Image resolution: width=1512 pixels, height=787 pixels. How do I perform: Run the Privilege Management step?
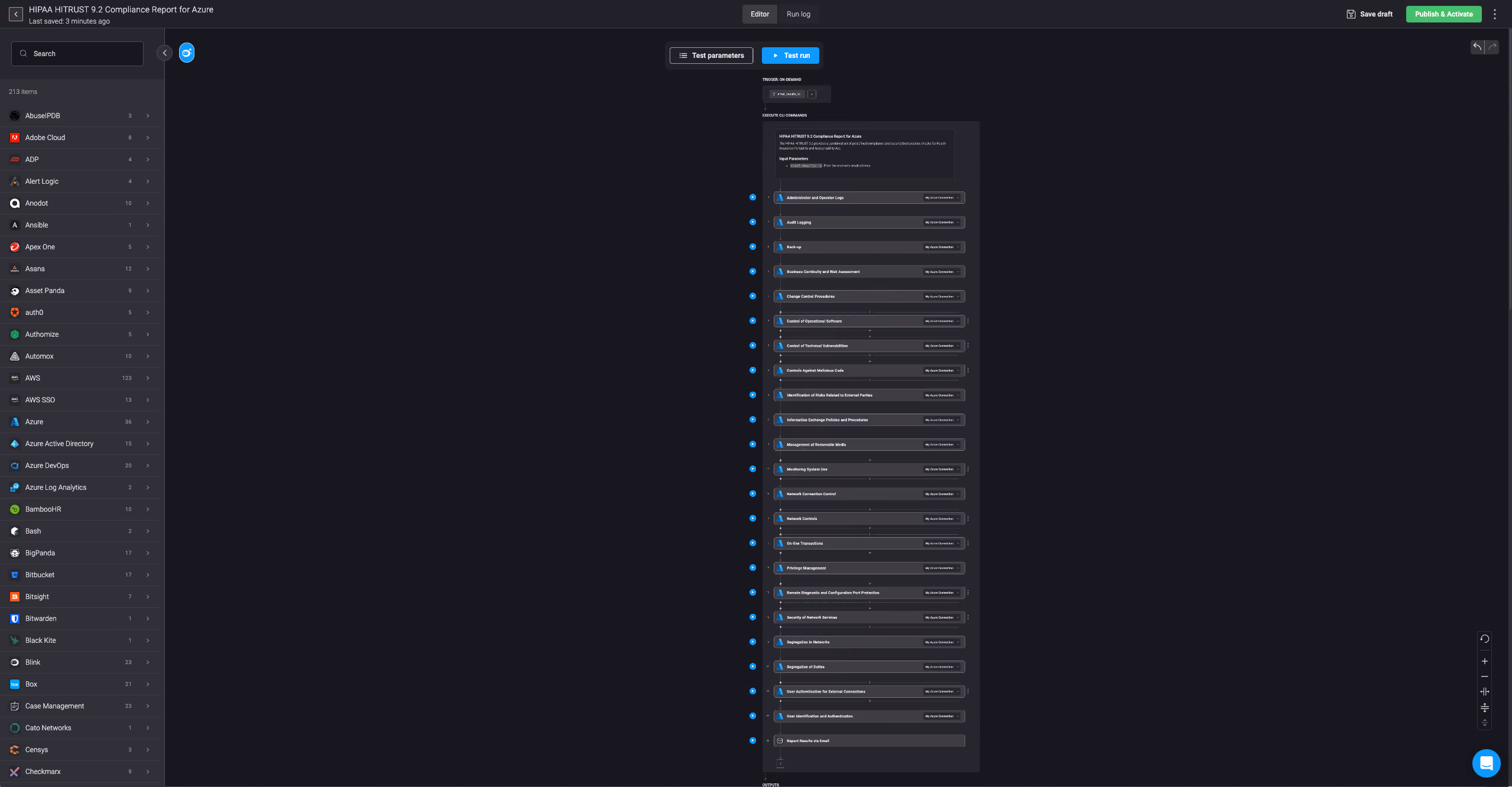click(x=752, y=568)
